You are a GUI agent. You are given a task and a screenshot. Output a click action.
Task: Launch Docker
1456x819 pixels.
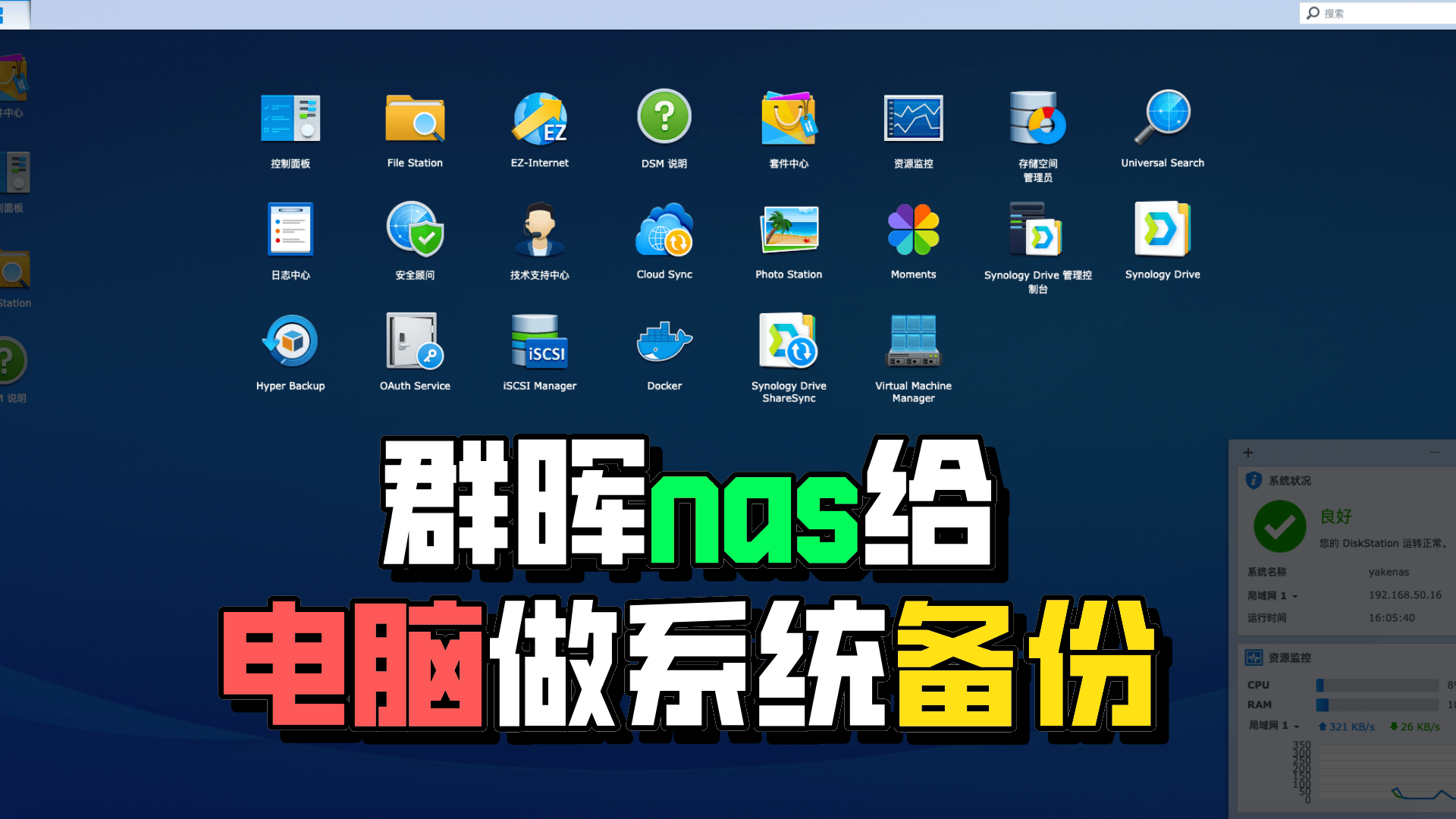(663, 341)
